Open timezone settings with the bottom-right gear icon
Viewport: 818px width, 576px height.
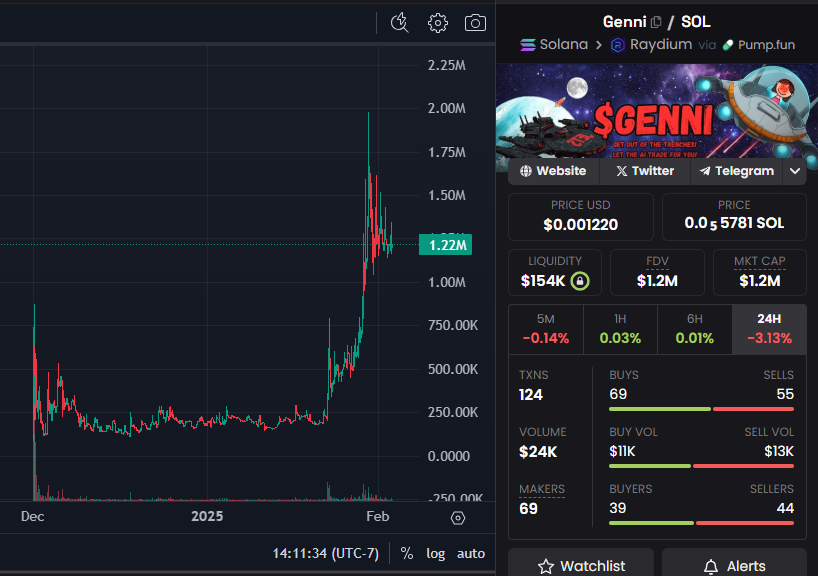coord(458,518)
